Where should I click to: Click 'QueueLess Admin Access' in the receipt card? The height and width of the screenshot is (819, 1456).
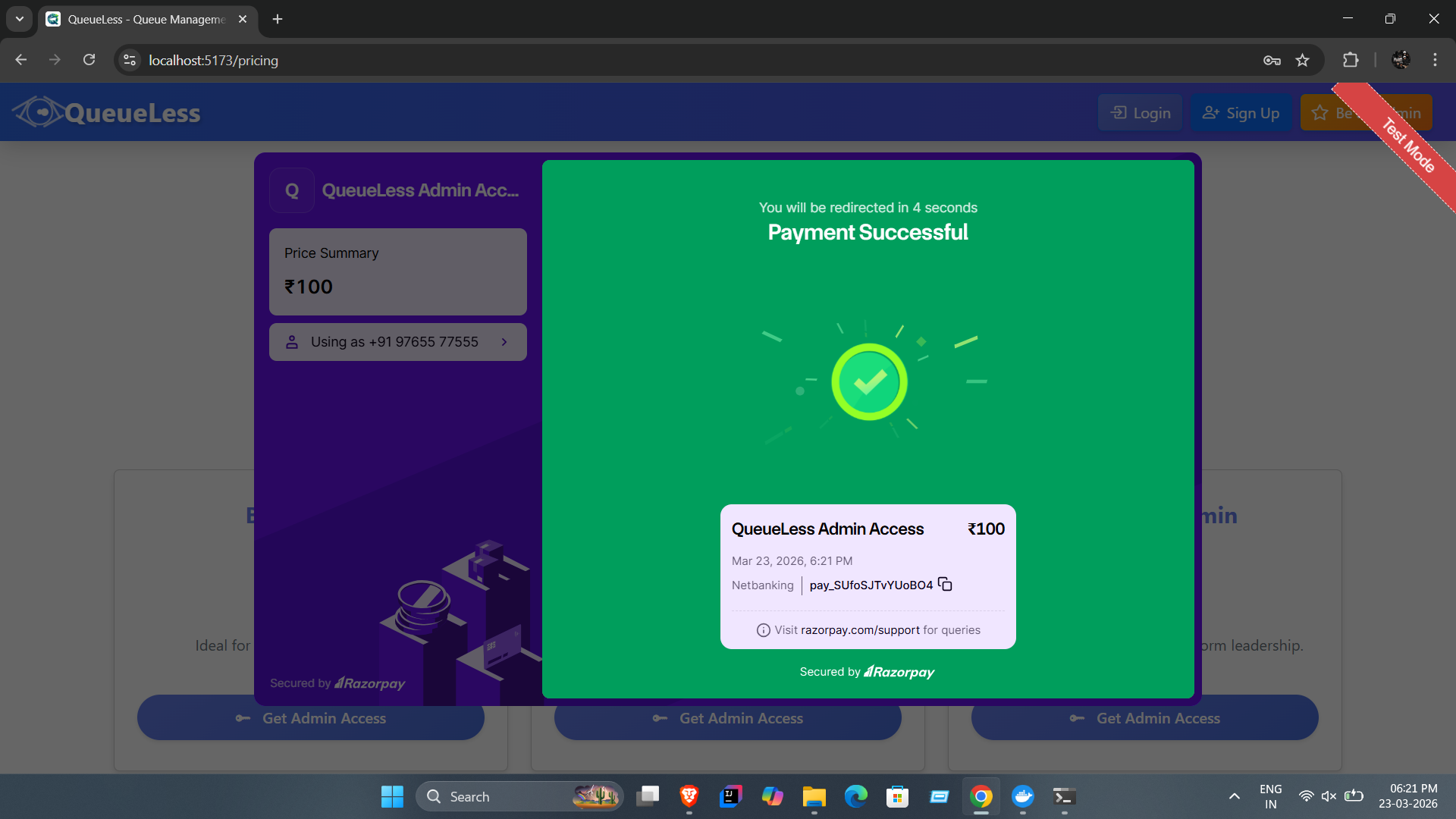[x=827, y=529]
